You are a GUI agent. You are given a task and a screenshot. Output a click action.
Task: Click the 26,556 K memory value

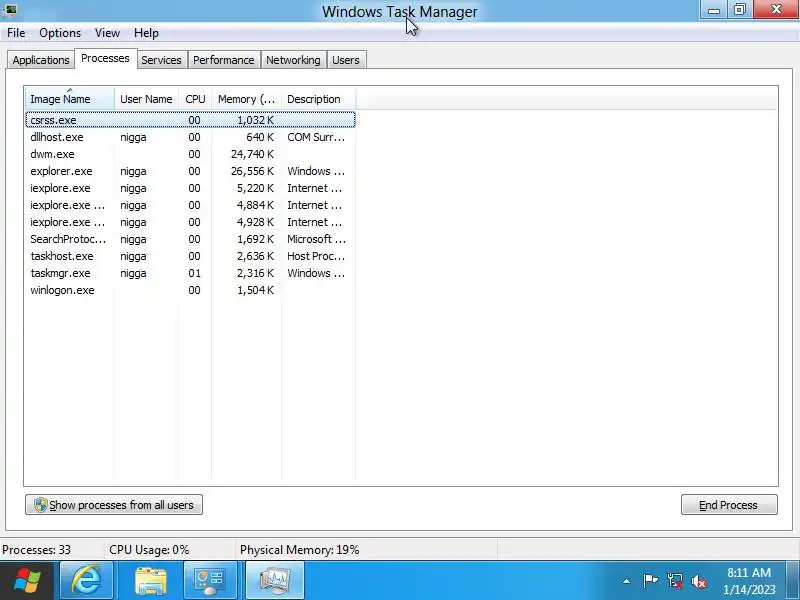click(253, 171)
